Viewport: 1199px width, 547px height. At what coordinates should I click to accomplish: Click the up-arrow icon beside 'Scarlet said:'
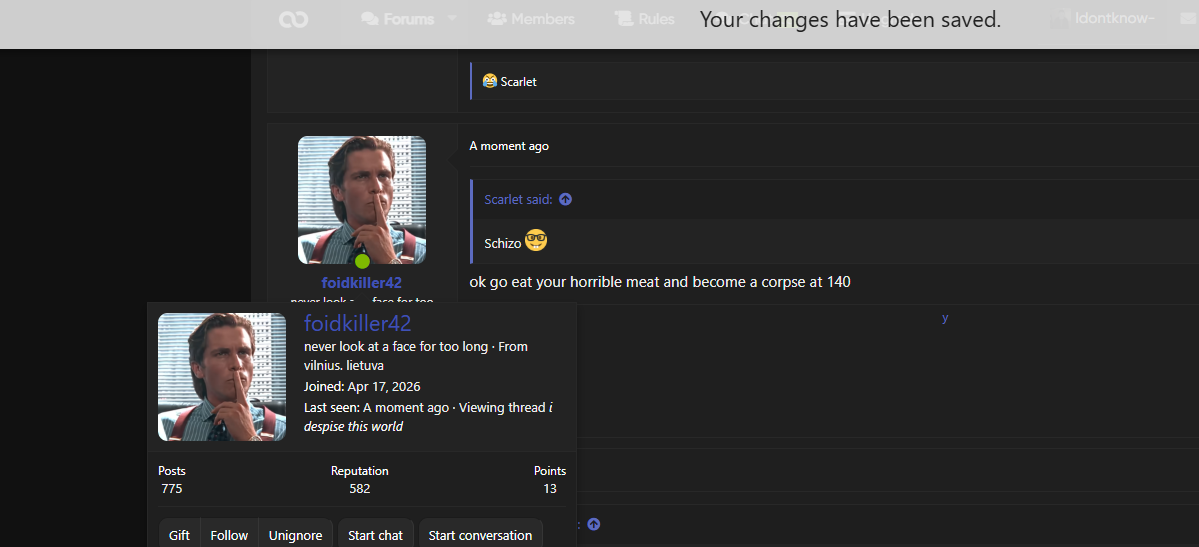point(566,200)
